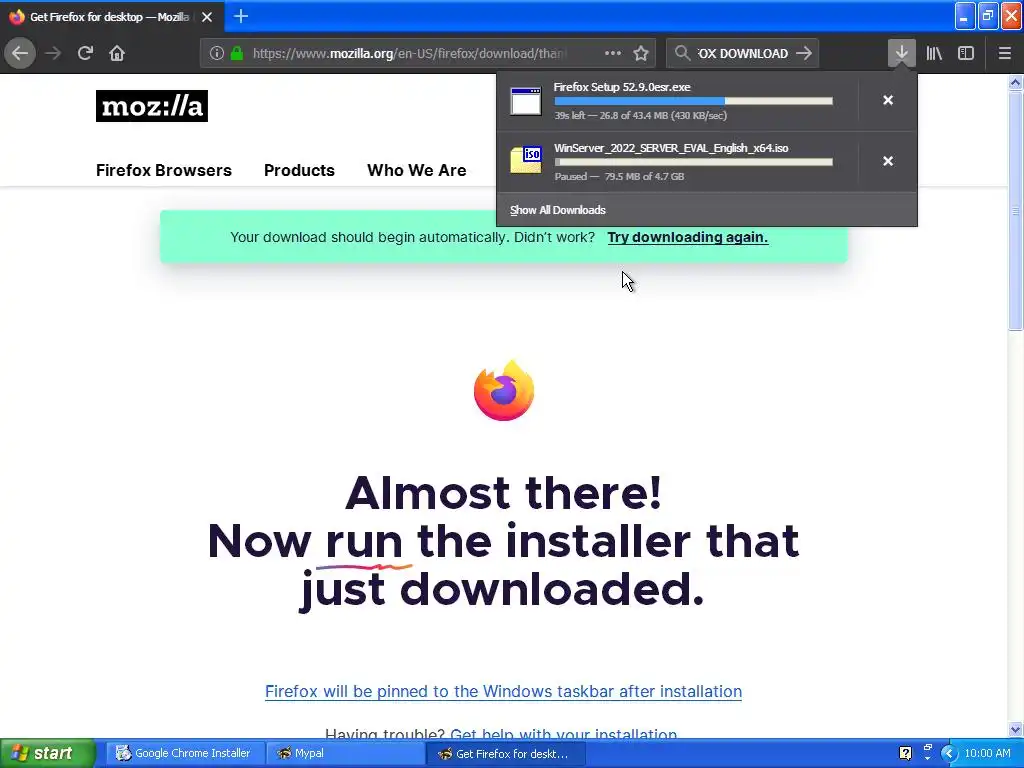Click the forward navigation arrow
Image resolution: width=1024 pixels, height=768 pixels.
(53, 53)
